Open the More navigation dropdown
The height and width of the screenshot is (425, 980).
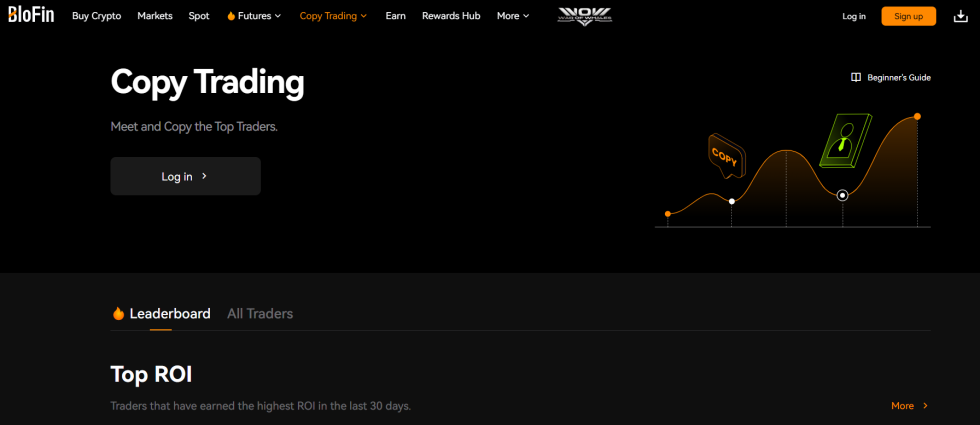(513, 16)
